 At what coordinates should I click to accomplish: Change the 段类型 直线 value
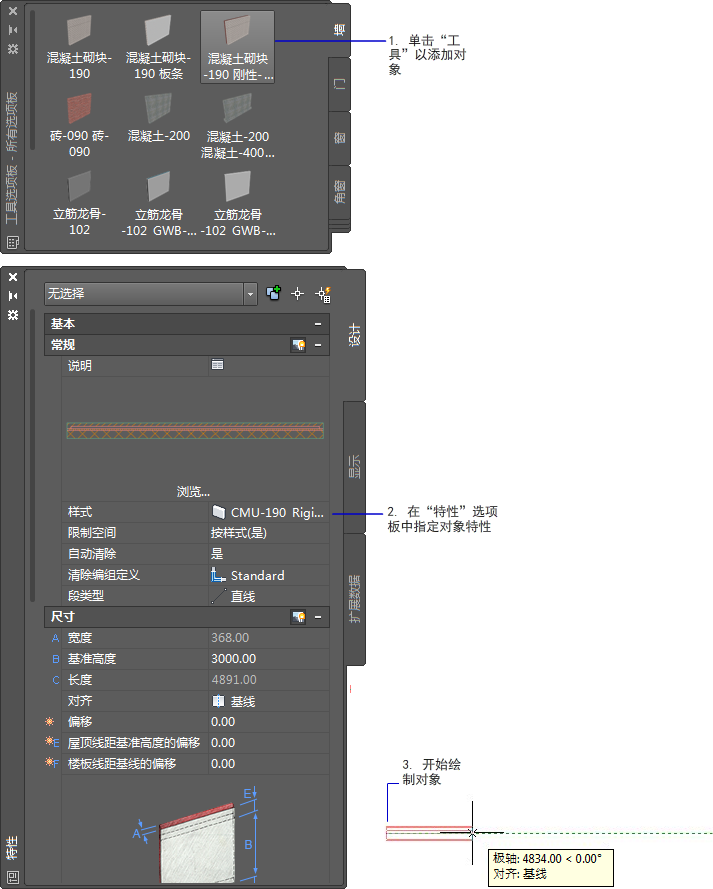tap(269, 596)
